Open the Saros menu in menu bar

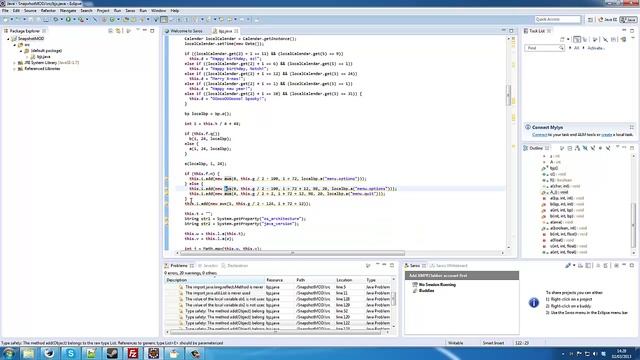130,11
